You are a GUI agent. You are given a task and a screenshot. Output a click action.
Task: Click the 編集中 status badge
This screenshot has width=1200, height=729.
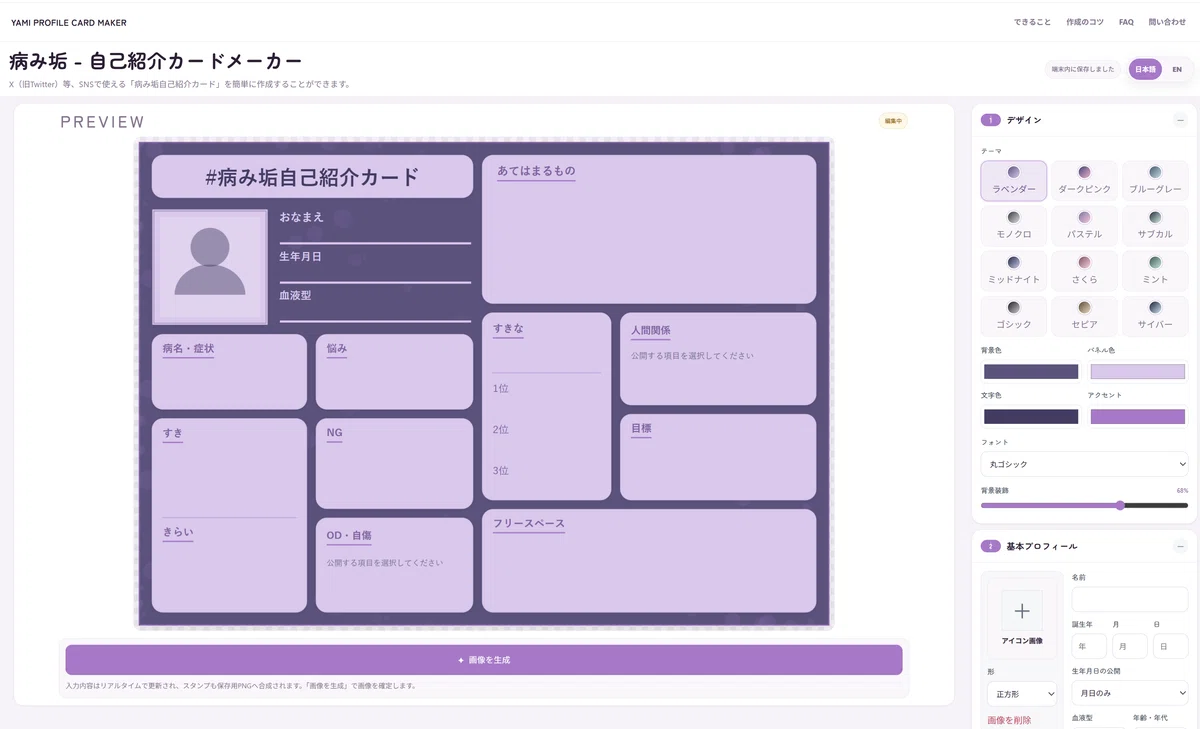coord(893,121)
